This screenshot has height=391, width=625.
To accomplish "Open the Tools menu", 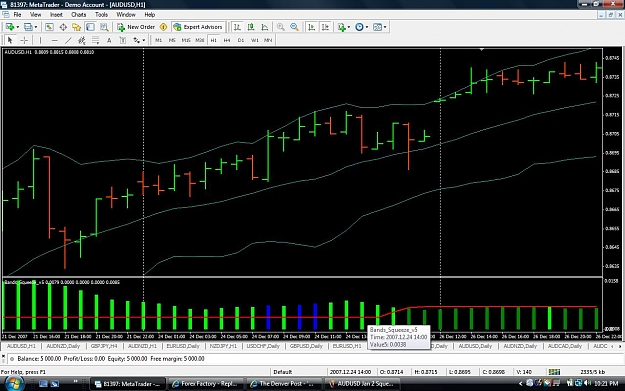I will [x=101, y=14].
